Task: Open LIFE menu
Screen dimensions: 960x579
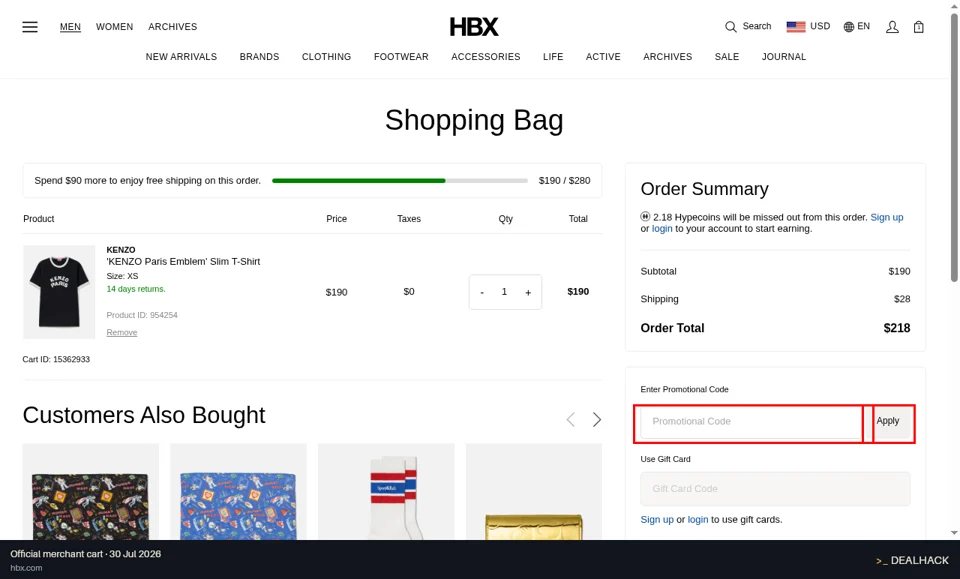Action: point(553,57)
